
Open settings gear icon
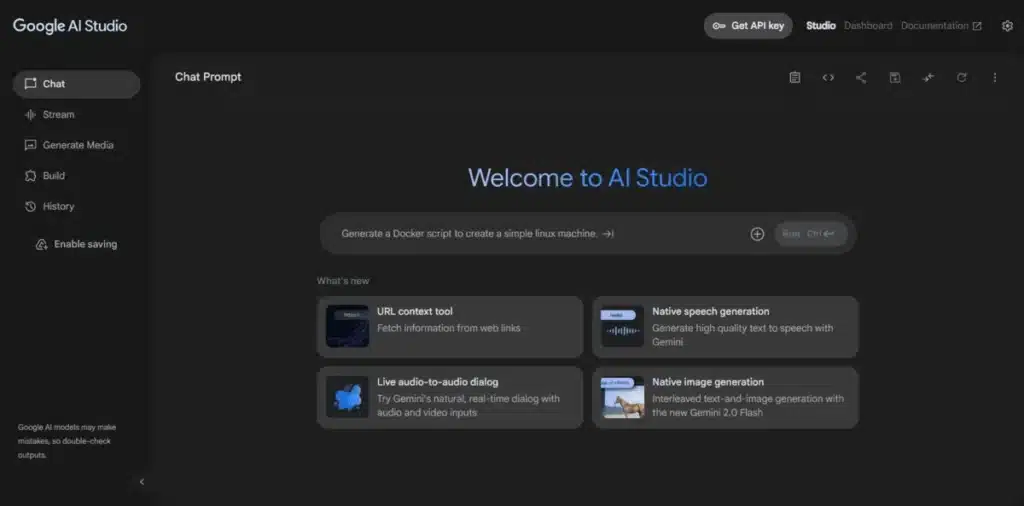pos(1007,26)
